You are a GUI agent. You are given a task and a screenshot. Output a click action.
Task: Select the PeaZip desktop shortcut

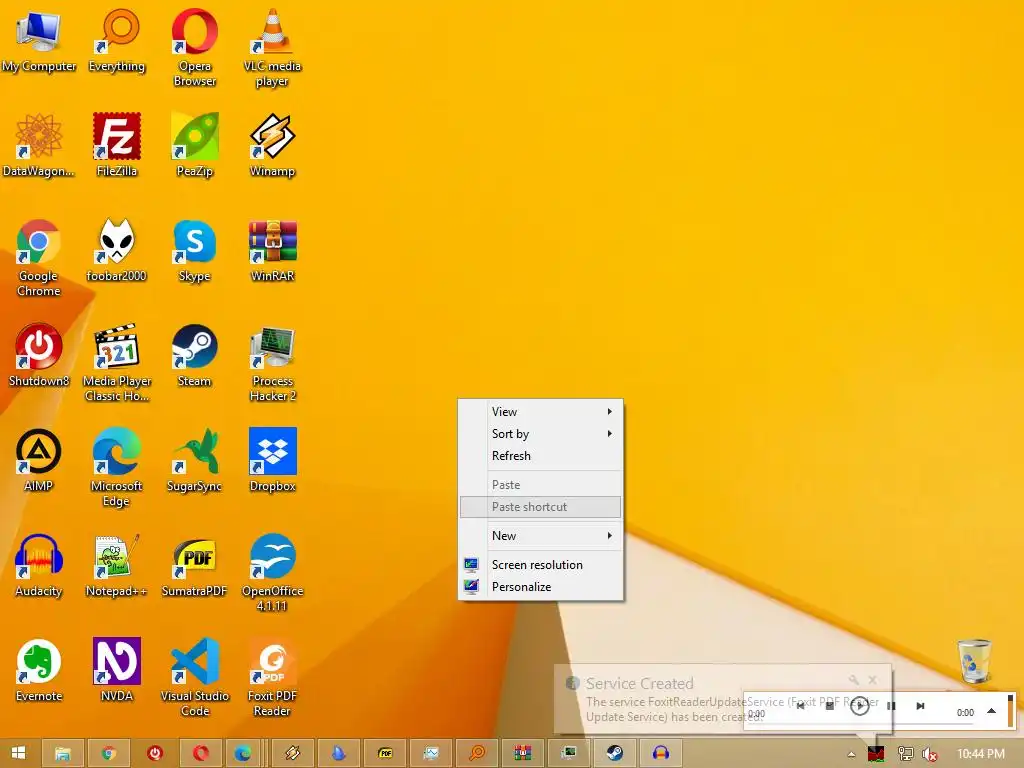(195, 146)
